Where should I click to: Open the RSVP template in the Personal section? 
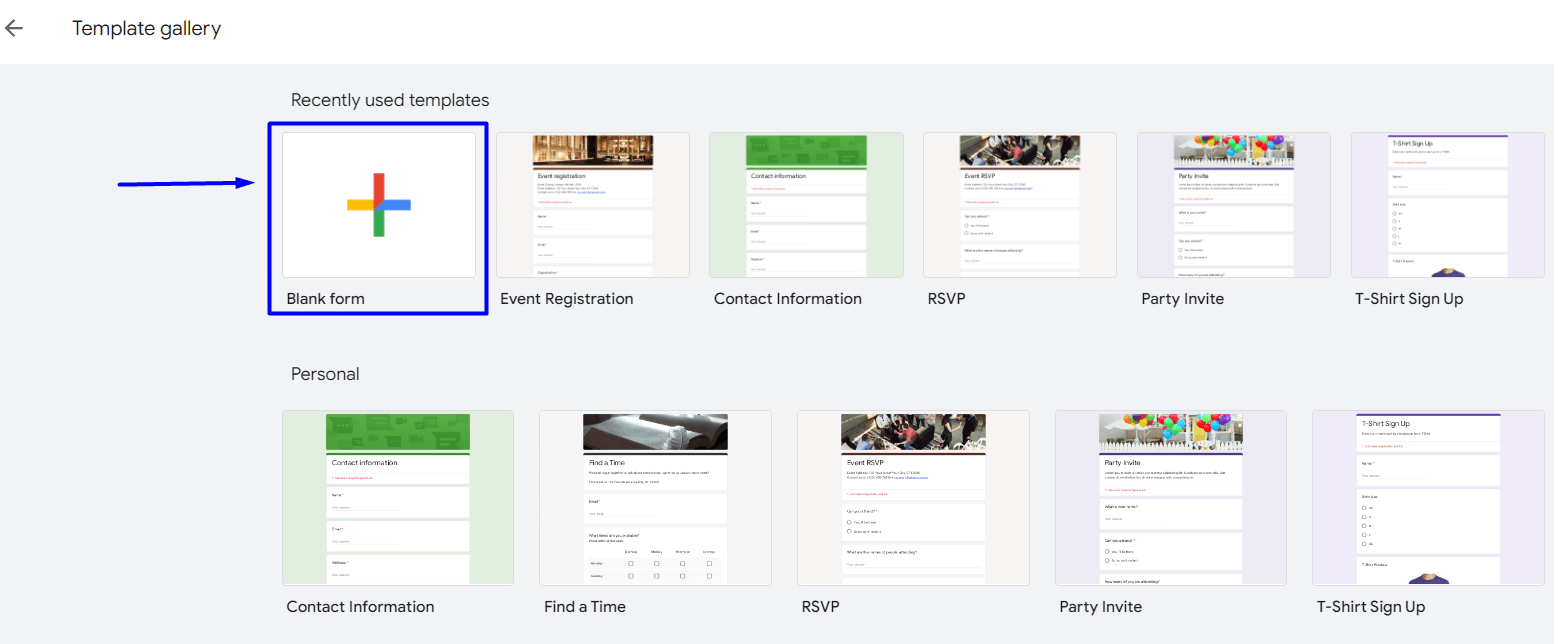[913, 497]
